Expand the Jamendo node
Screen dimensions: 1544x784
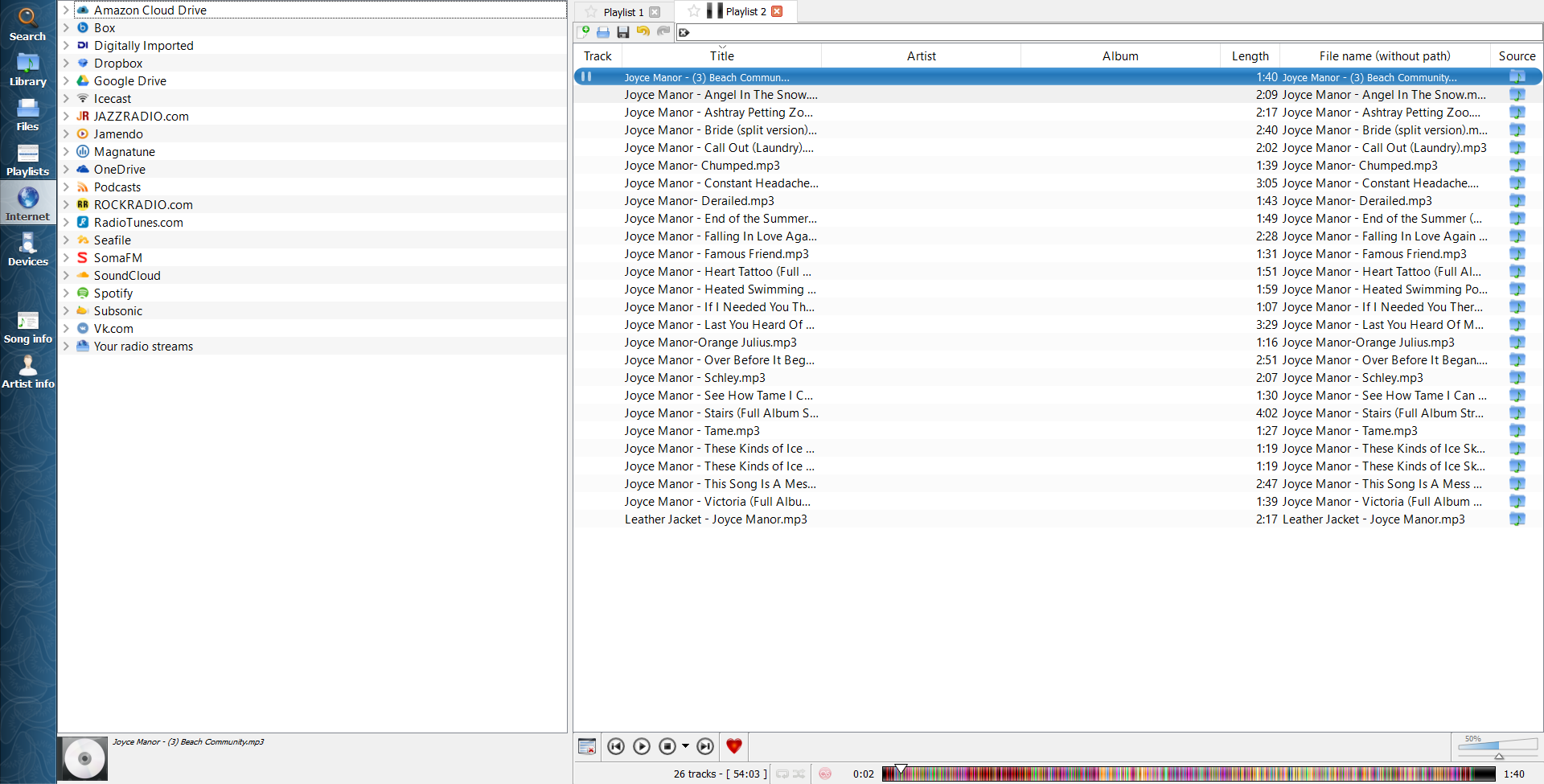click(66, 134)
